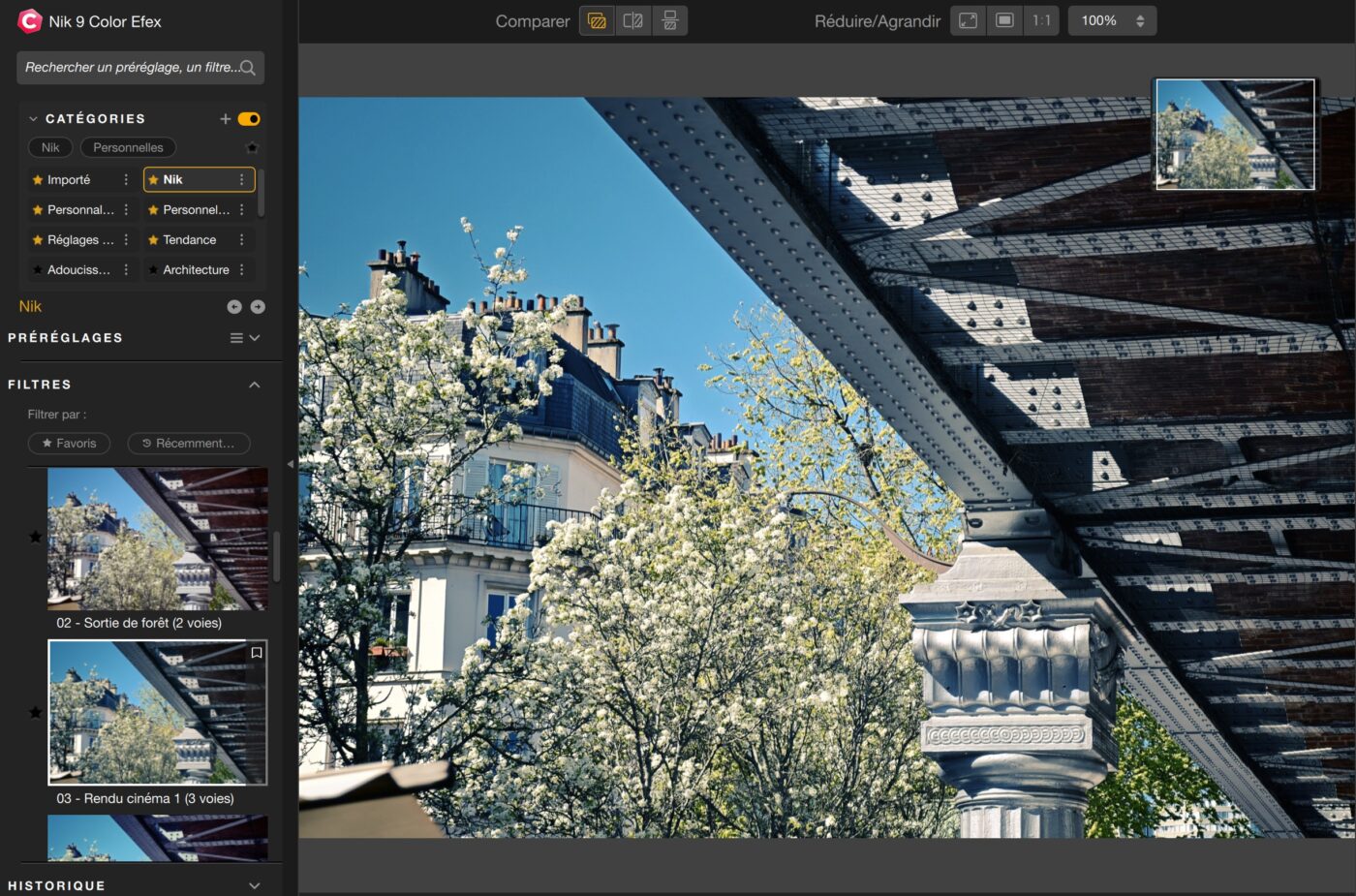Go to next category with right arrow
1356x896 pixels.
tap(258, 307)
